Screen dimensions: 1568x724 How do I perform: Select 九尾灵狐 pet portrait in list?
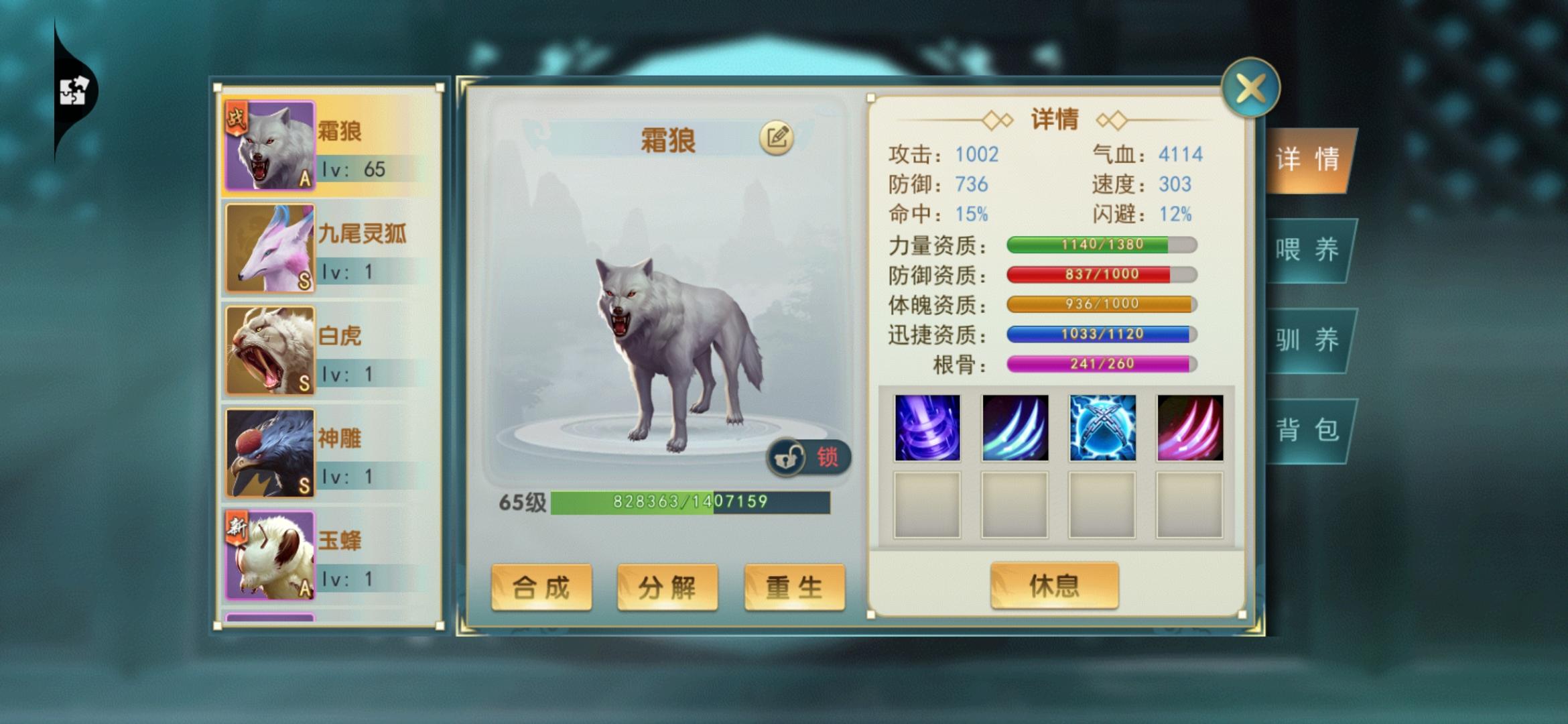click(x=270, y=249)
